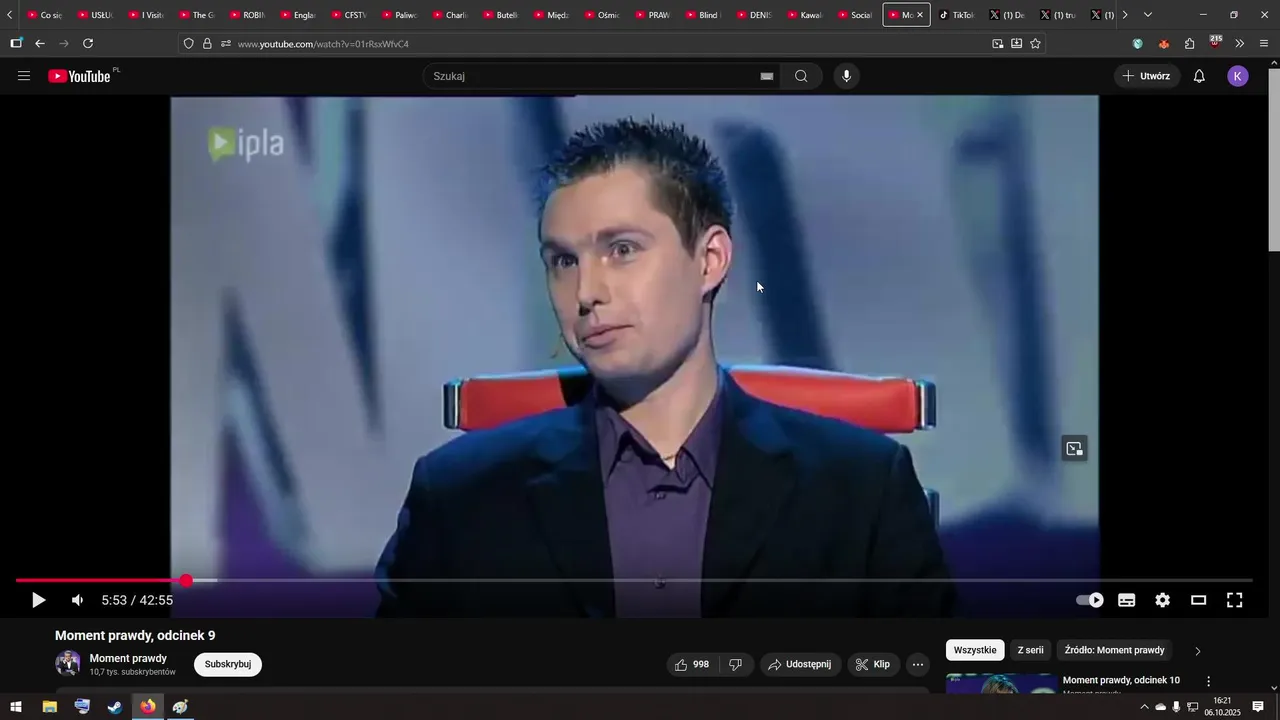1280x720 pixels.
Task: Seek on the red video progress bar
Action: point(100,580)
